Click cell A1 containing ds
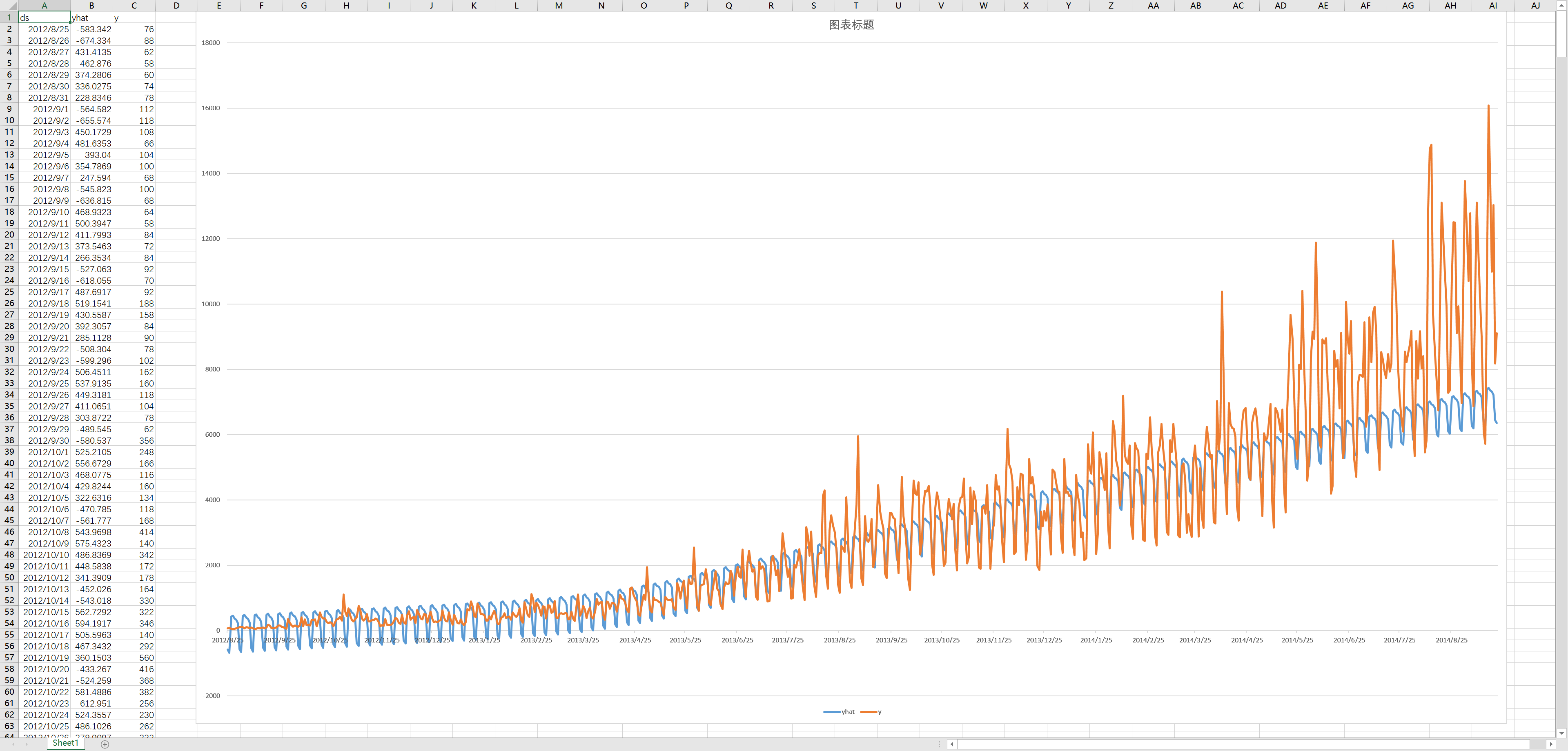This screenshot has height=751, width=1568. pos(44,18)
